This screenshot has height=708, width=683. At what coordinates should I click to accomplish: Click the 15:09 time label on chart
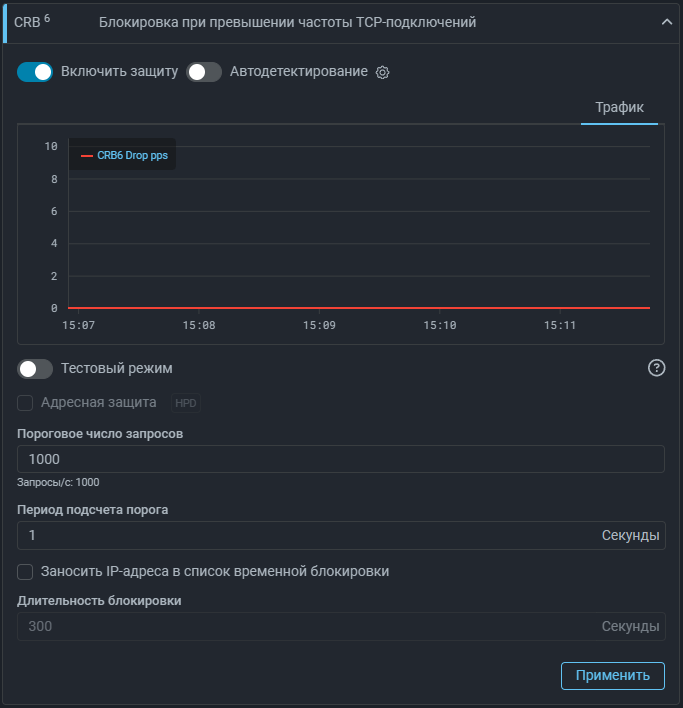319,326
